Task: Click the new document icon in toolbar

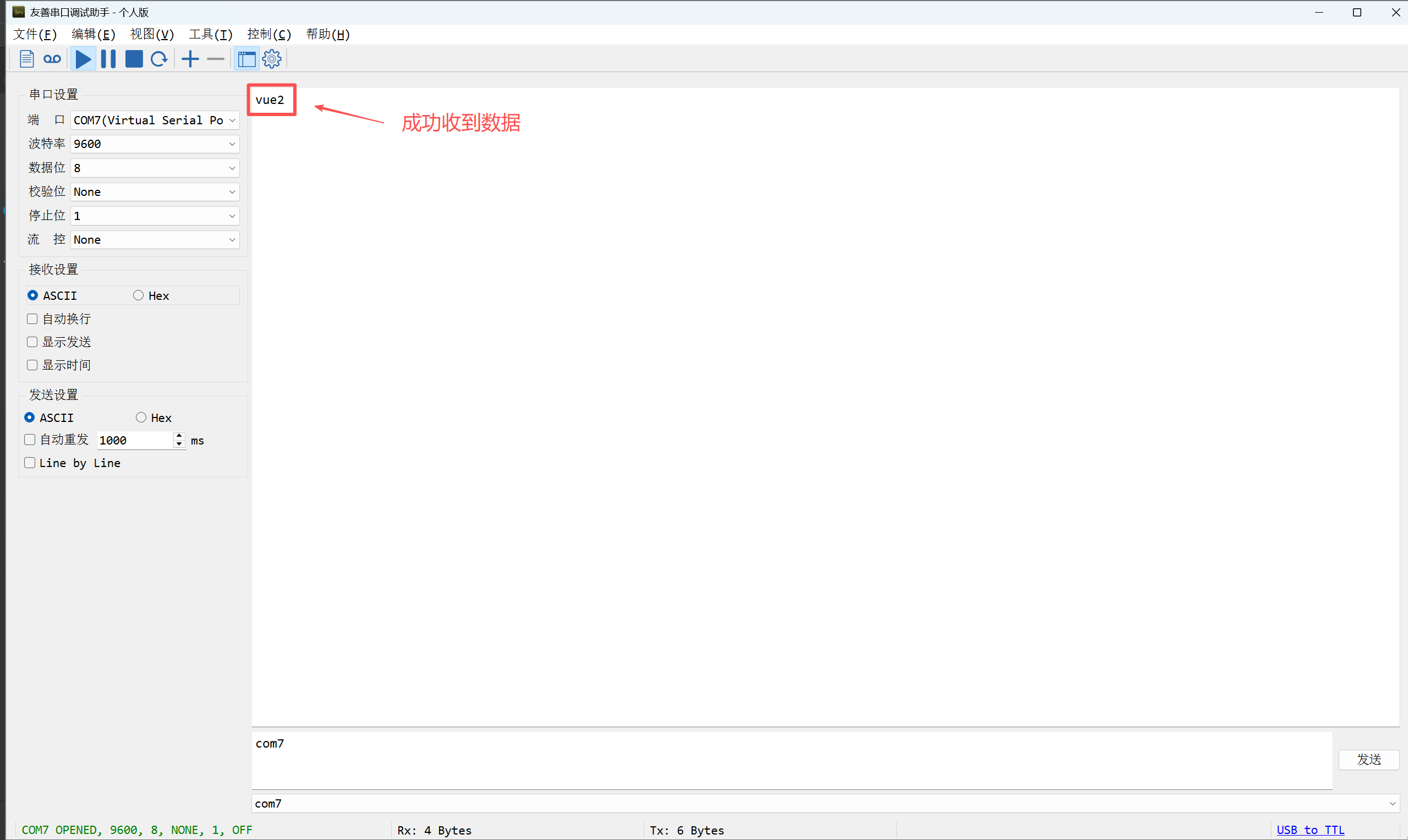Action: tap(26, 59)
